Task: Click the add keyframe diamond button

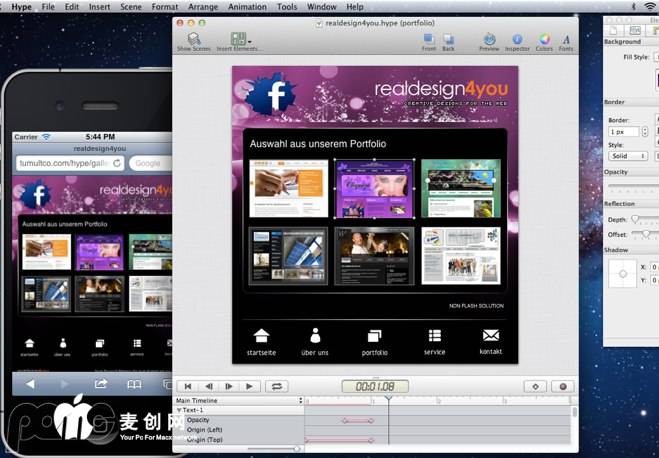Action: coord(535,386)
